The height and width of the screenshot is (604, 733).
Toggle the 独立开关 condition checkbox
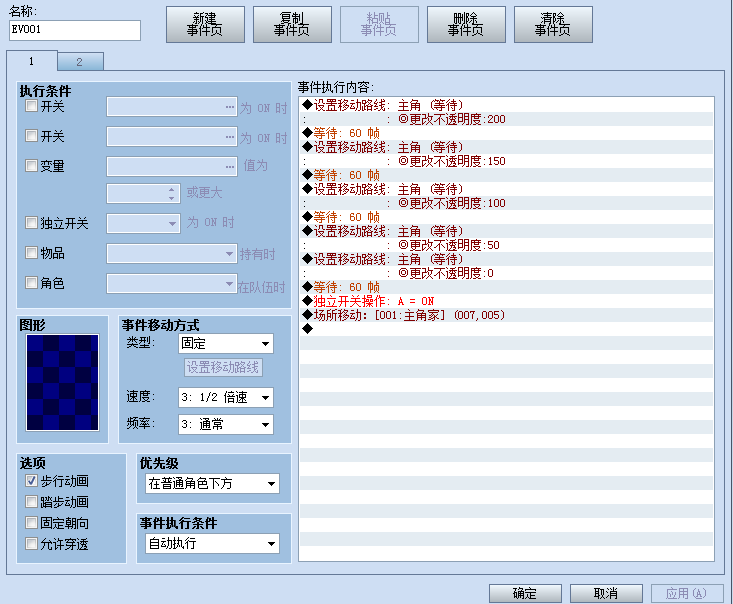[31, 223]
